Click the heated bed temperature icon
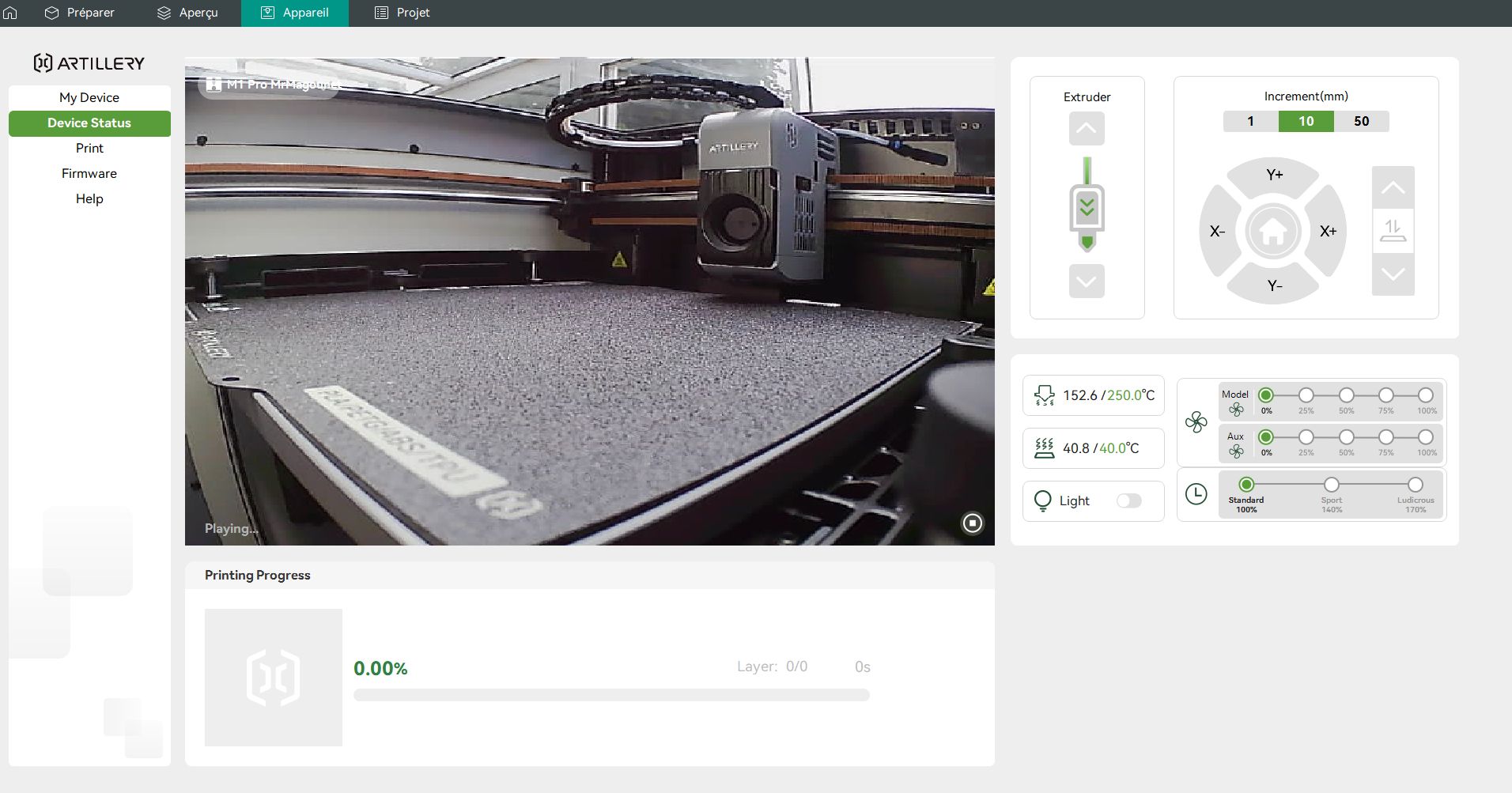Viewport: 1512px width, 793px height. pyautogui.click(x=1045, y=448)
